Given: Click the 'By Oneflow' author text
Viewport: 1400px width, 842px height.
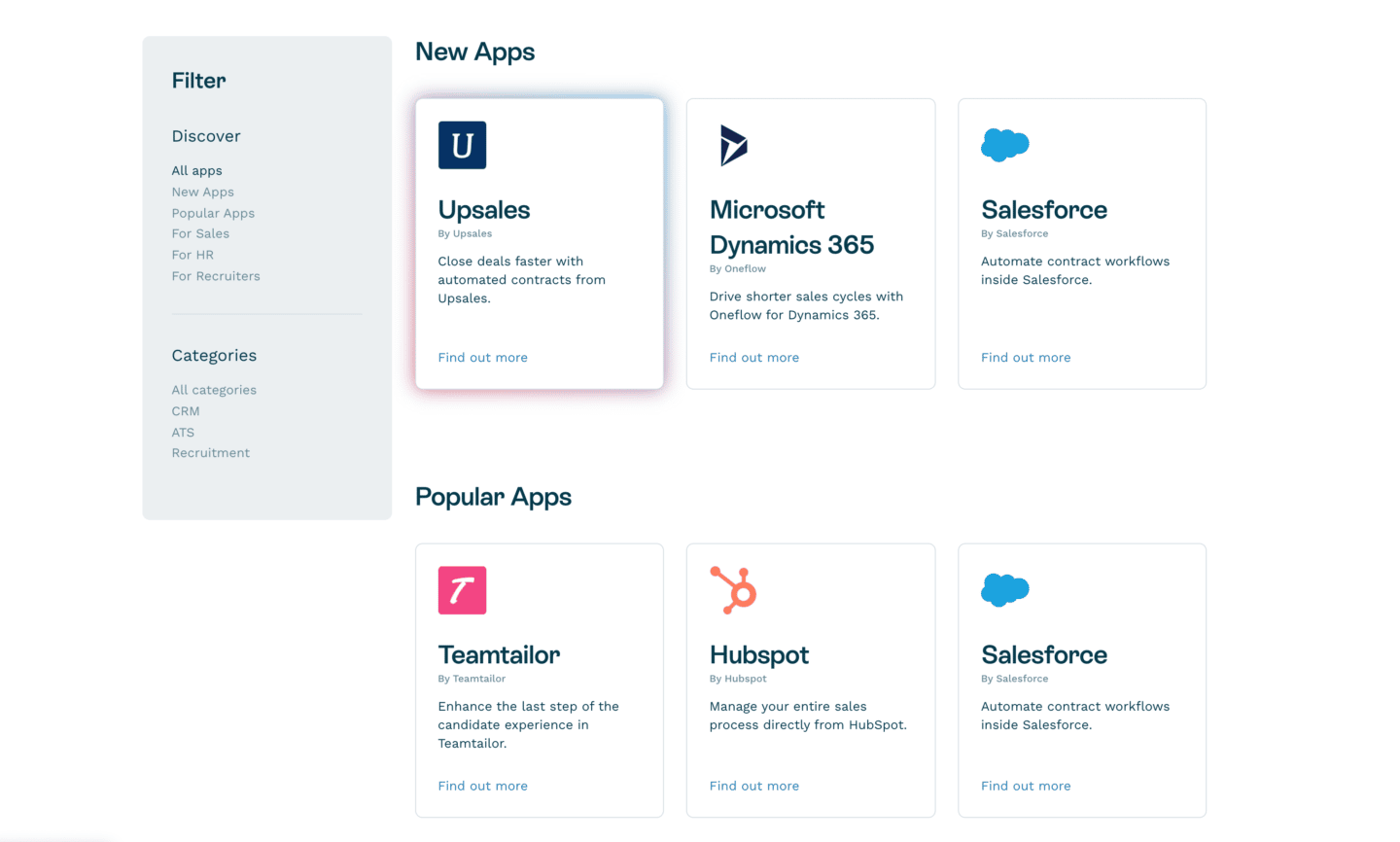Looking at the screenshot, I should [737, 268].
